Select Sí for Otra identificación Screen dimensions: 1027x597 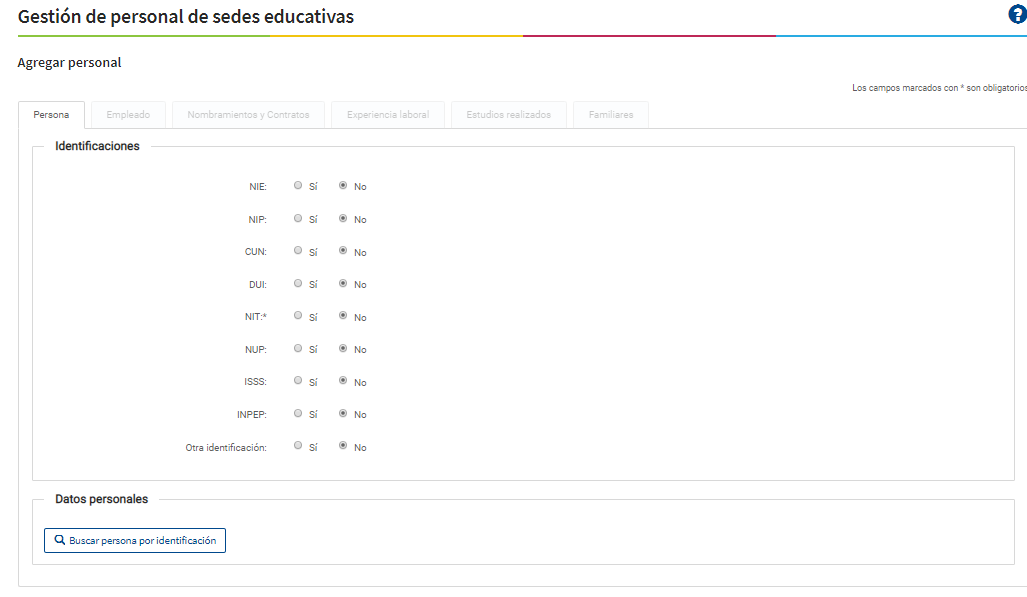(298, 446)
